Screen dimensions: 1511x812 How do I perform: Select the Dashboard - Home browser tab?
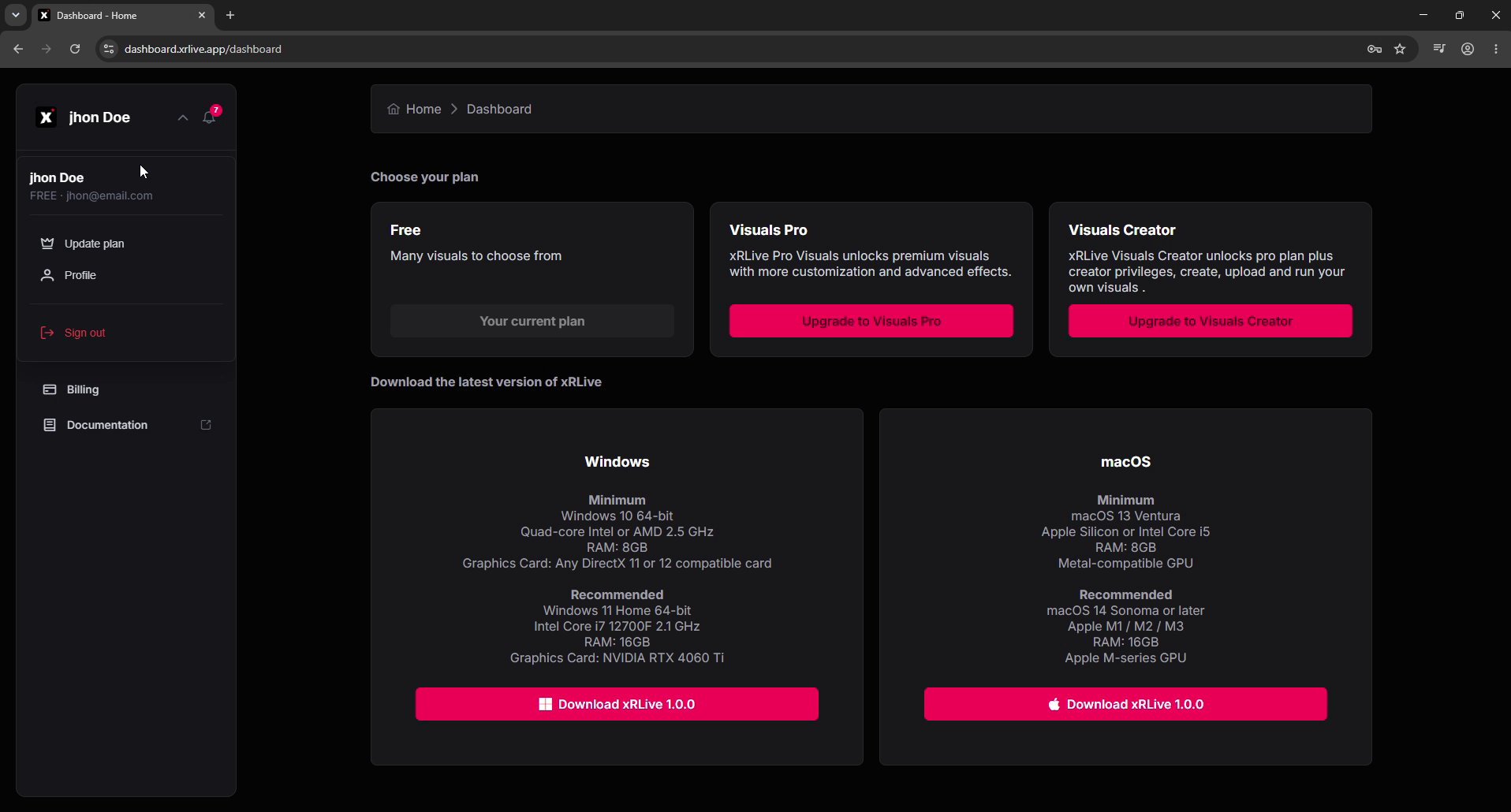click(122, 15)
